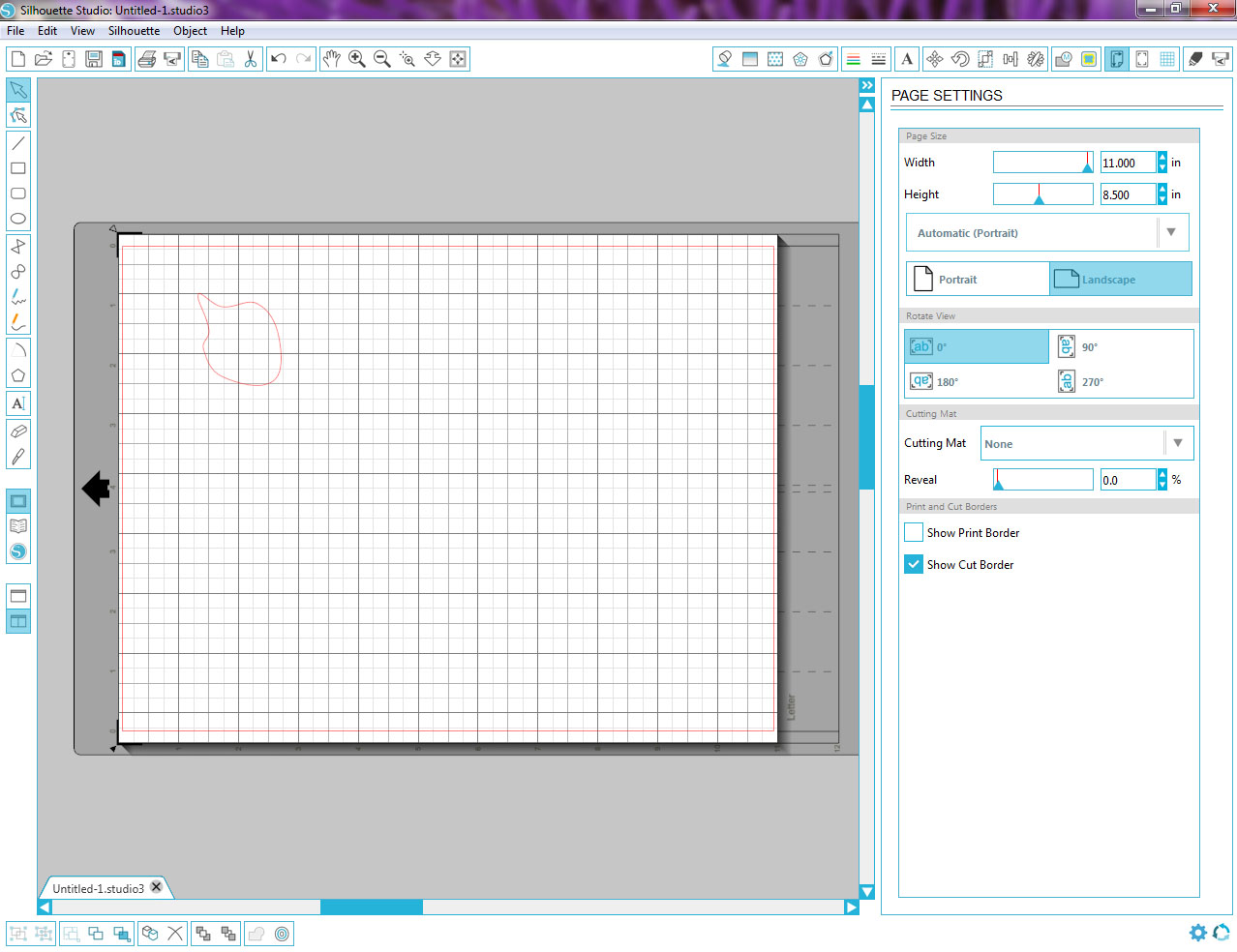1237x952 pixels.
Task: Click the Open file folder icon
Action: tap(44, 59)
